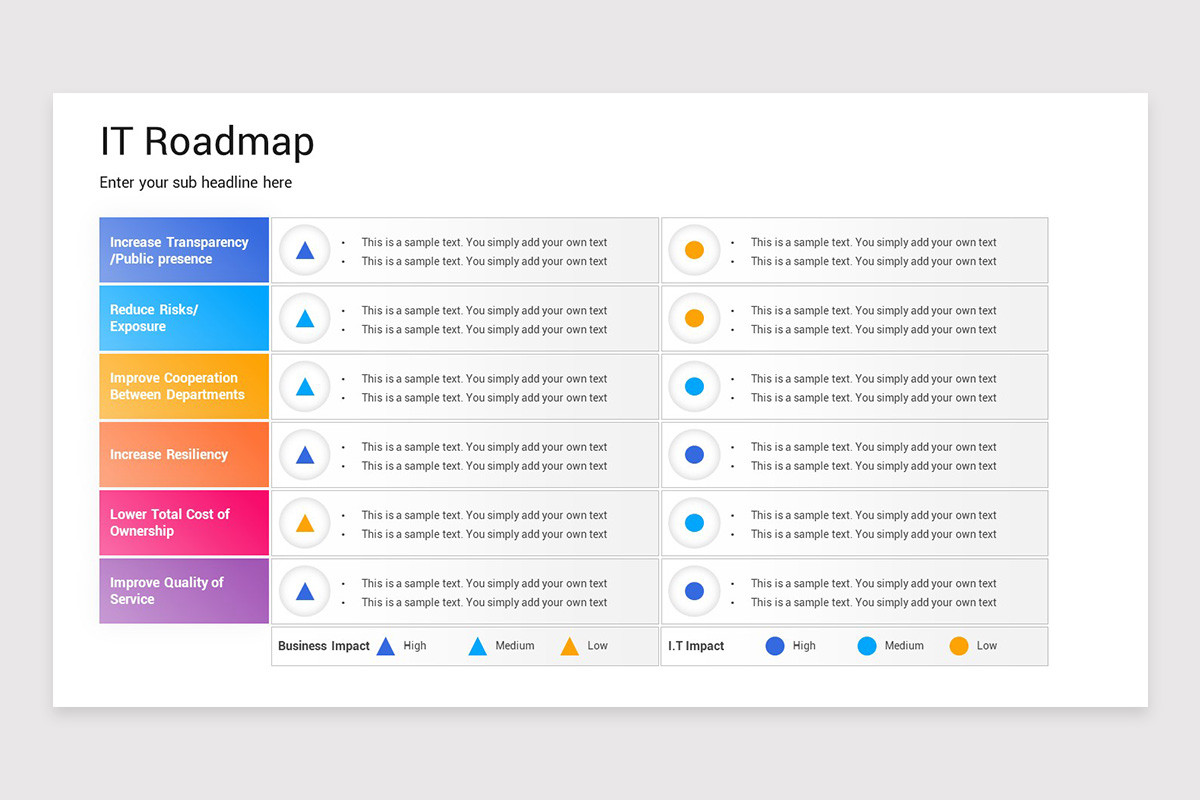The width and height of the screenshot is (1200, 800).
Task: Click the dark blue triangle beside Increase Resiliency
Action: pos(305,455)
